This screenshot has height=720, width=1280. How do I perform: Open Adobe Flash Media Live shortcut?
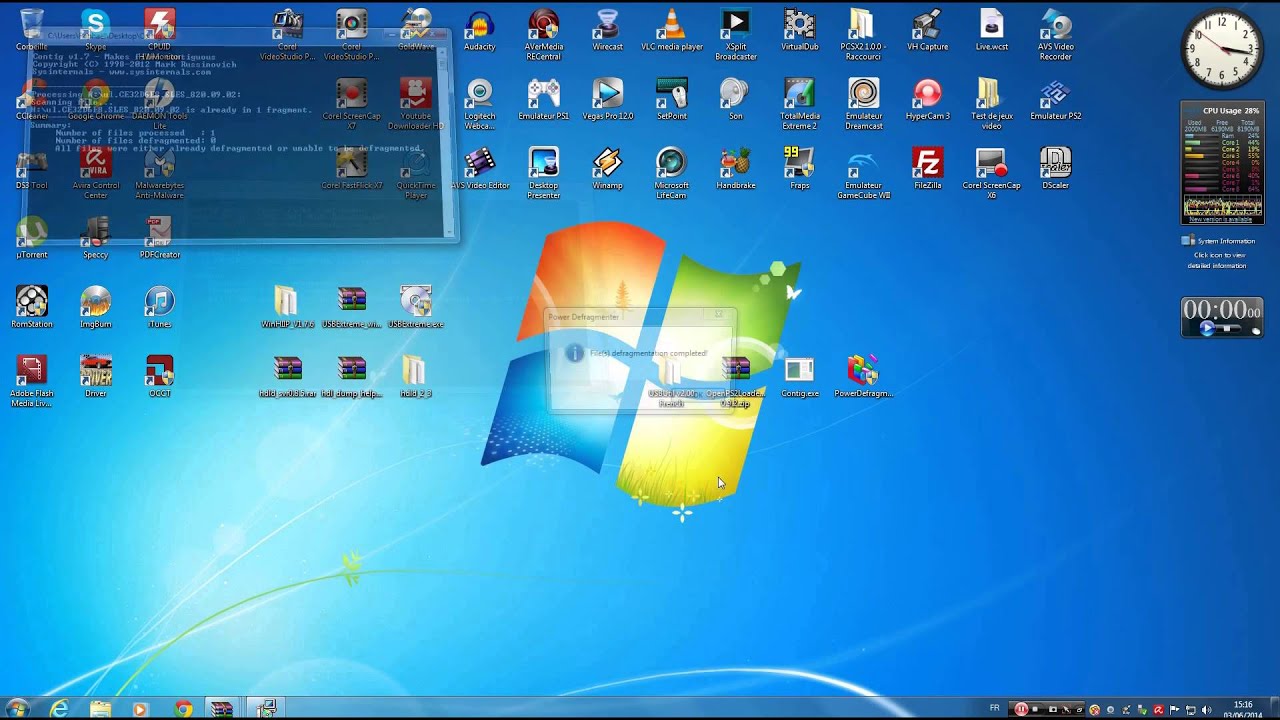pos(31,382)
